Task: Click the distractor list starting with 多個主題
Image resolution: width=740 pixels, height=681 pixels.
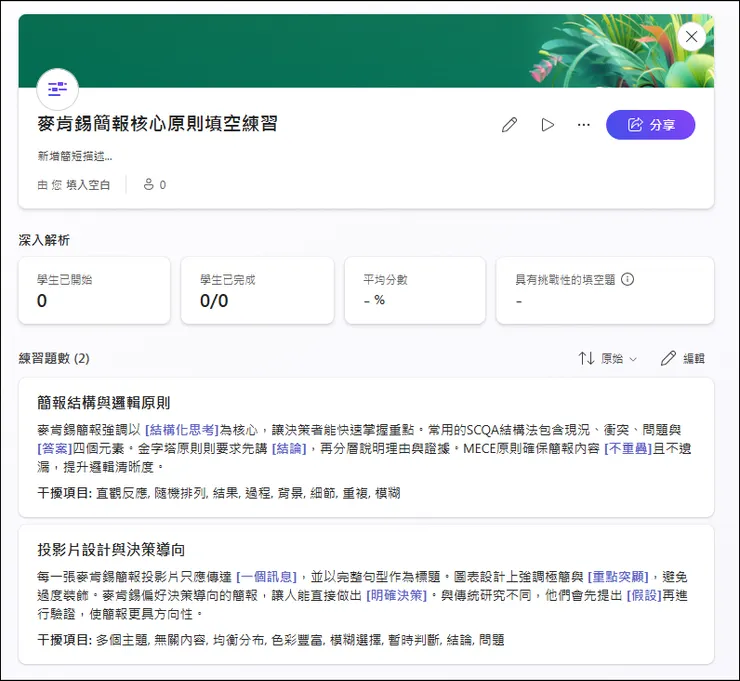Action: click(300, 640)
